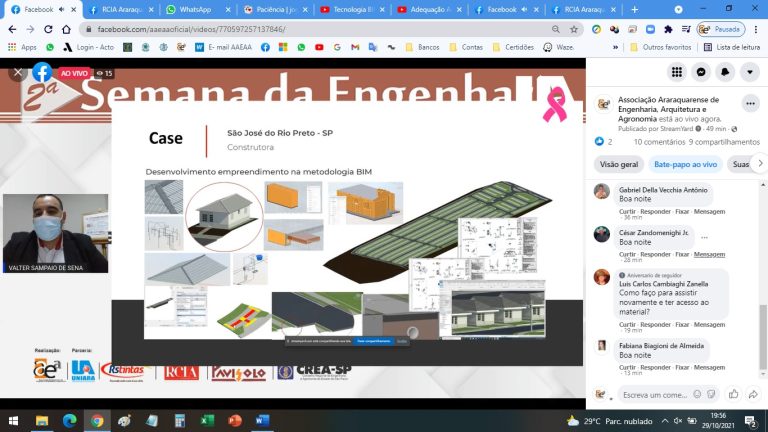Expand the account dropdown arrow

pos(749,72)
